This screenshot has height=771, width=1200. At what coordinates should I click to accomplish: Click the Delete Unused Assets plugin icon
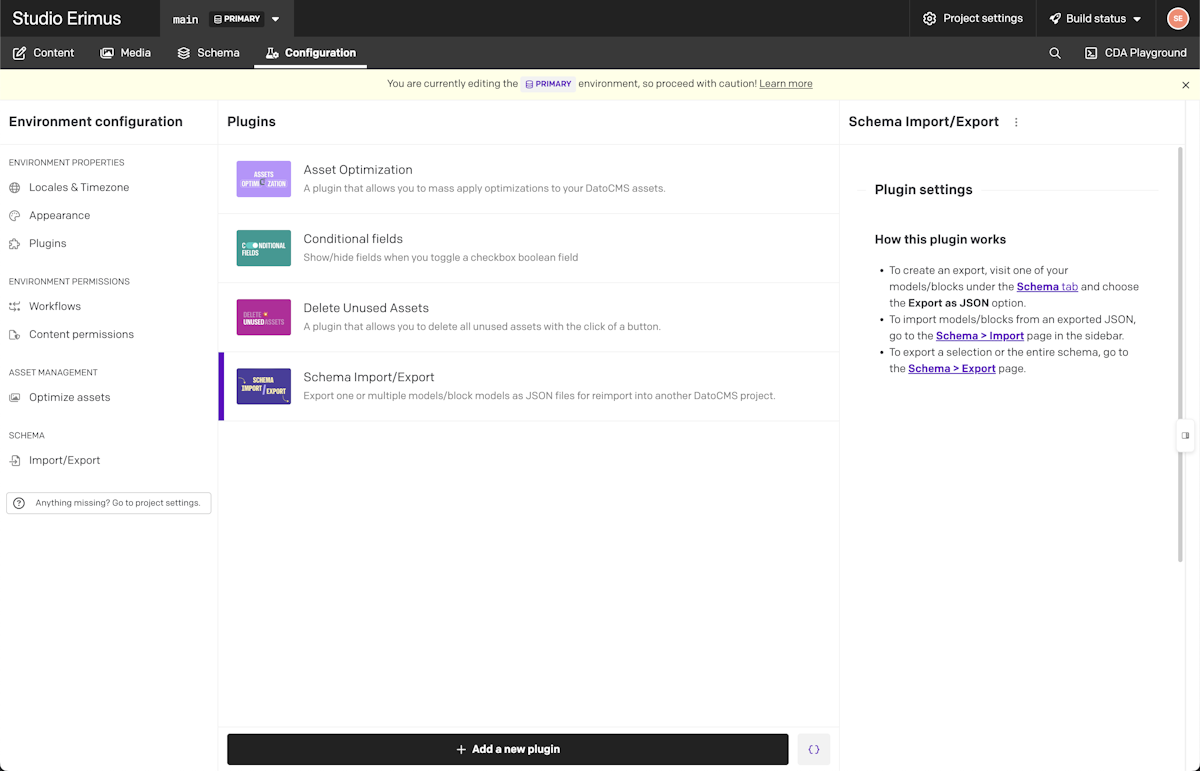pos(264,317)
